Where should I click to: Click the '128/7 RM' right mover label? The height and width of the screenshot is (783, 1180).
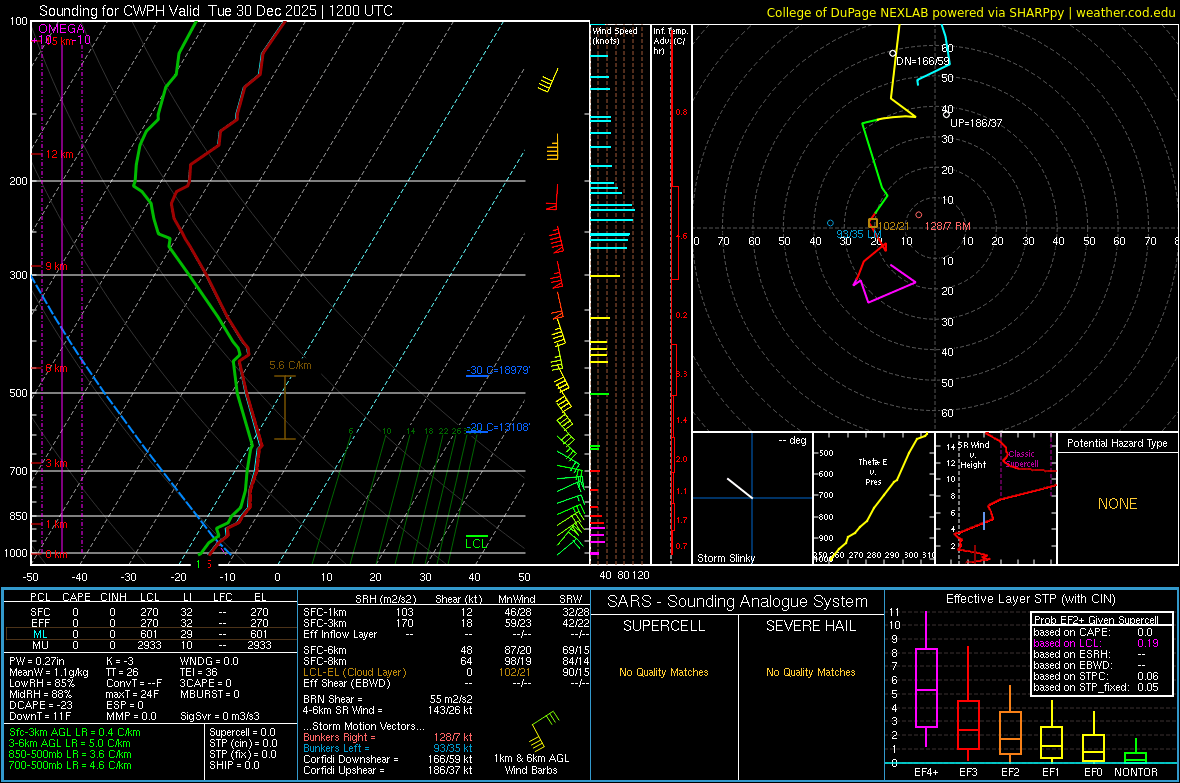tap(947, 226)
